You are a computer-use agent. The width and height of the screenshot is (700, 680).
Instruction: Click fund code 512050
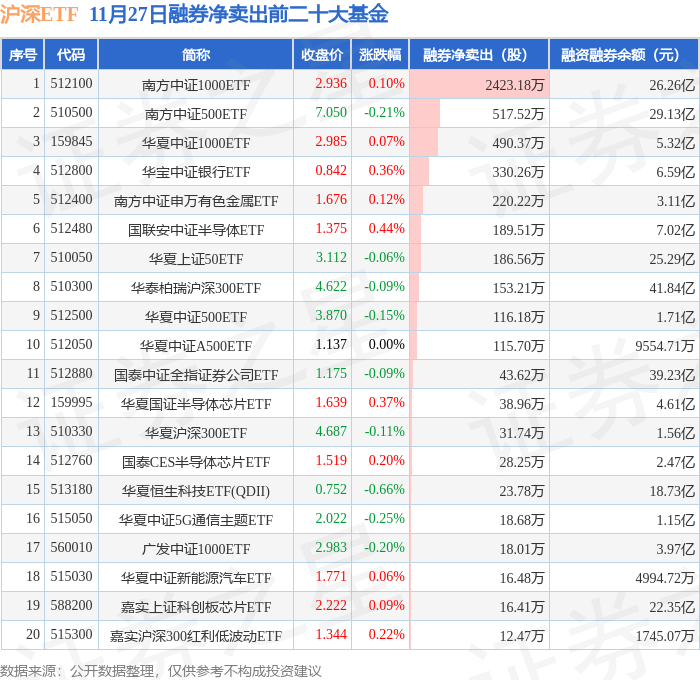click(71, 344)
